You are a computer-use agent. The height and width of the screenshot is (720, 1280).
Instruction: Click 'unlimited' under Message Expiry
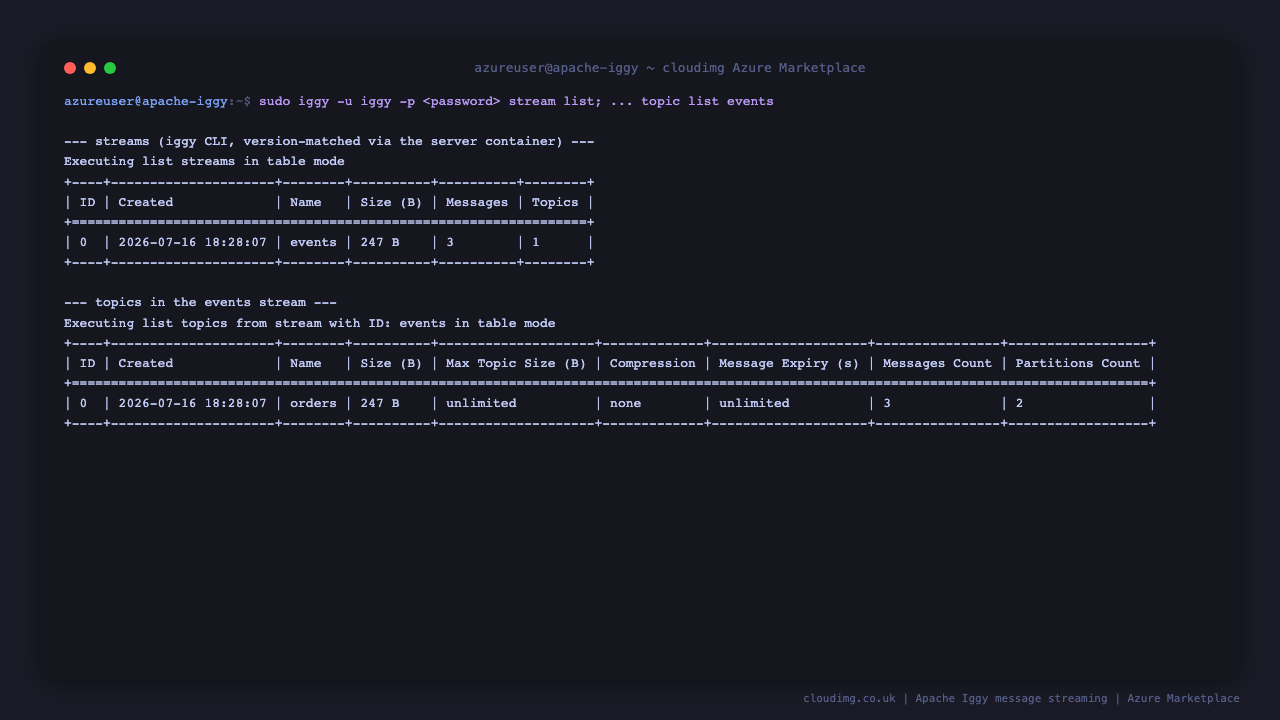pyautogui.click(x=754, y=403)
